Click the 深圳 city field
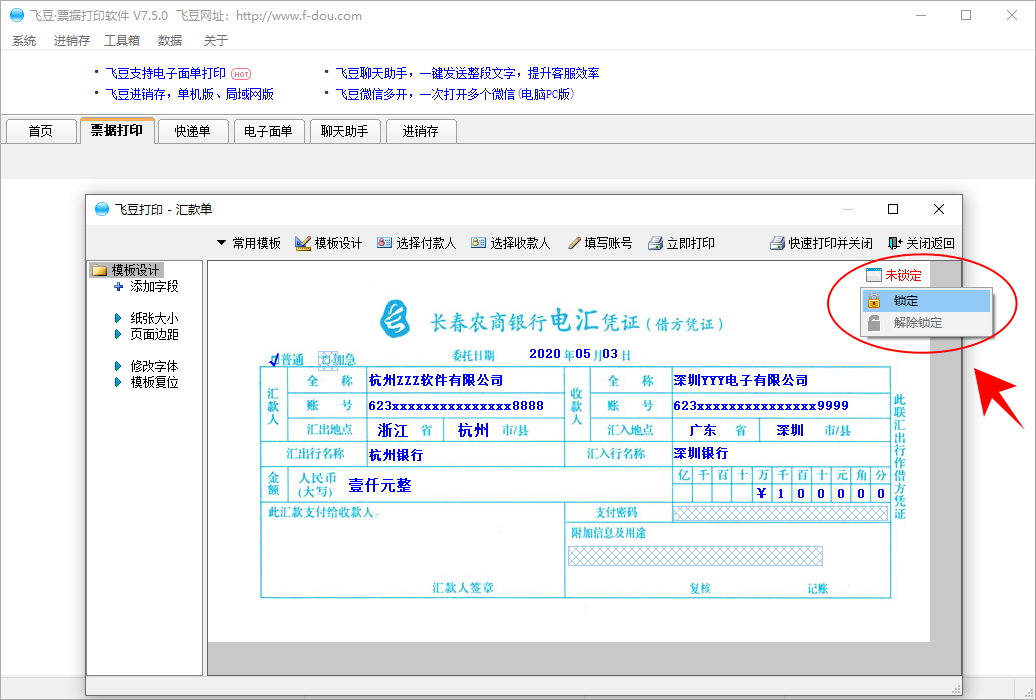This screenshot has width=1036, height=700. (x=790, y=430)
